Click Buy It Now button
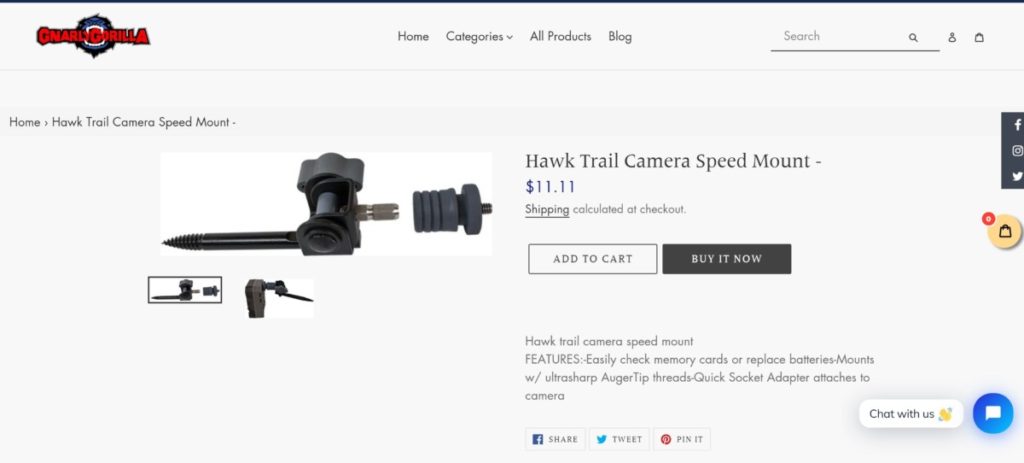 726,259
